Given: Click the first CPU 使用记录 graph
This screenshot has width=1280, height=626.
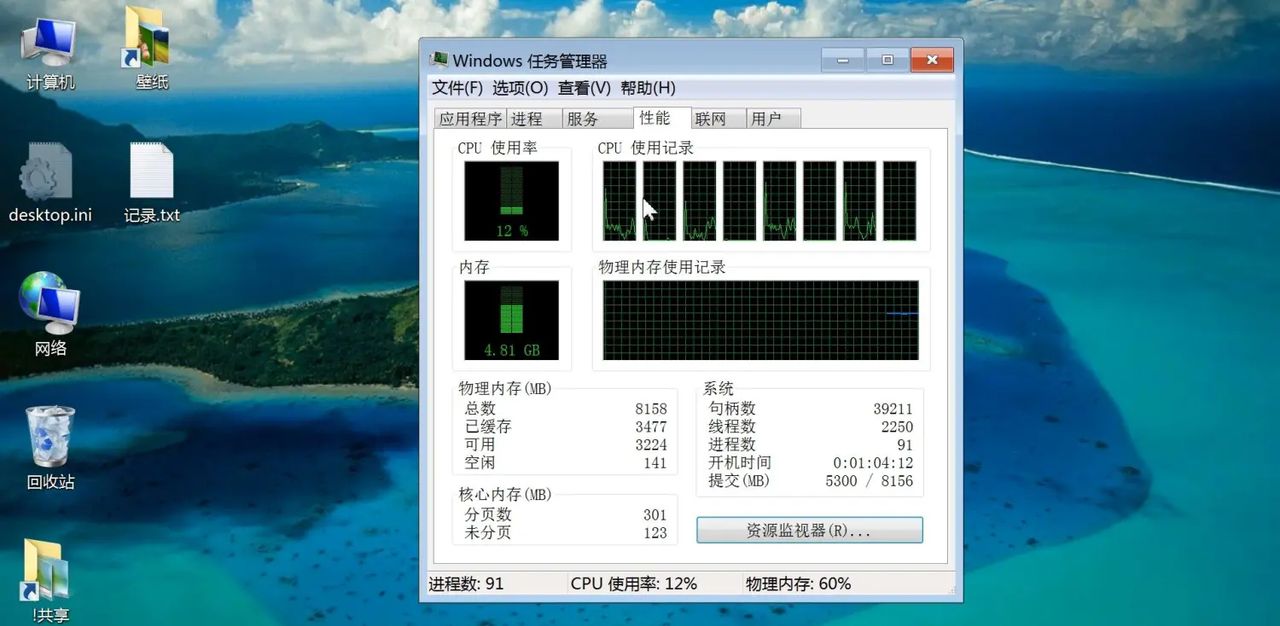Looking at the screenshot, I should pyautogui.click(x=620, y=199).
